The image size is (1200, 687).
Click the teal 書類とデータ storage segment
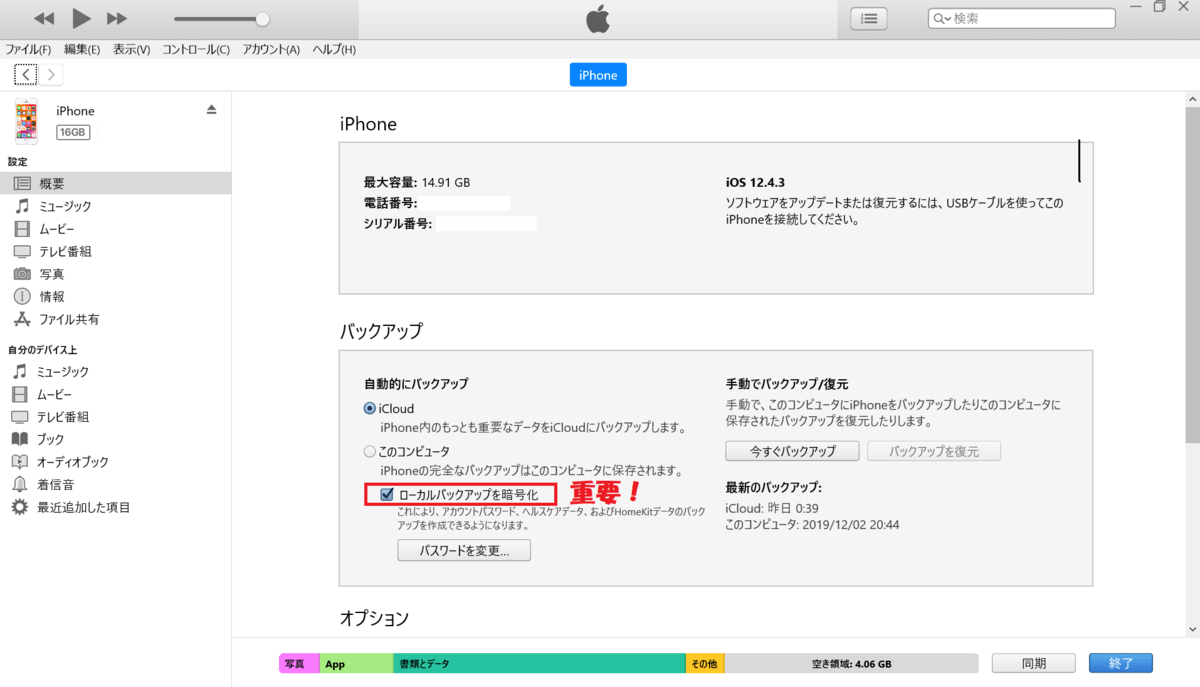[x=539, y=664]
